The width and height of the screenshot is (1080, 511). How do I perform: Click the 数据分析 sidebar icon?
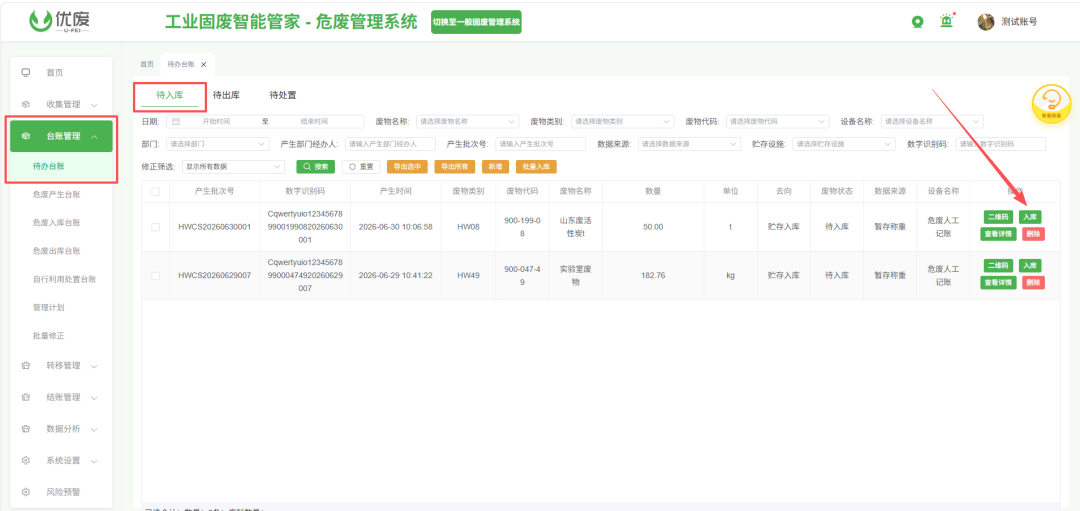(26, 429)
